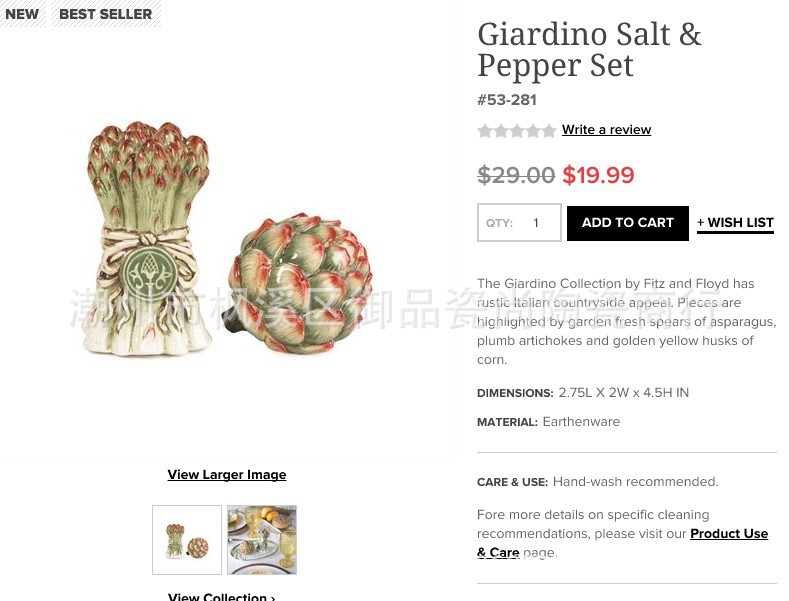Add item to the Wish List

coord(735,223)
